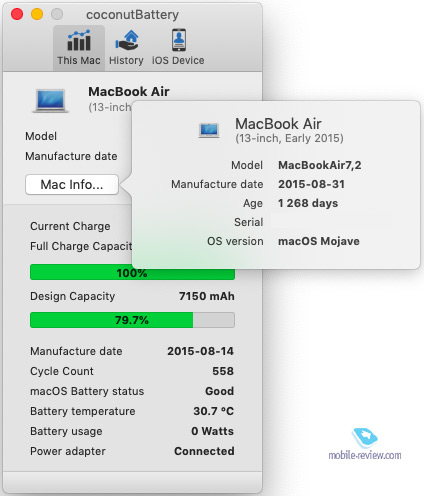Screen dimensions: 424x496
Task: Select the 0 Watts usage value
Action: click(x=212, y=431)
